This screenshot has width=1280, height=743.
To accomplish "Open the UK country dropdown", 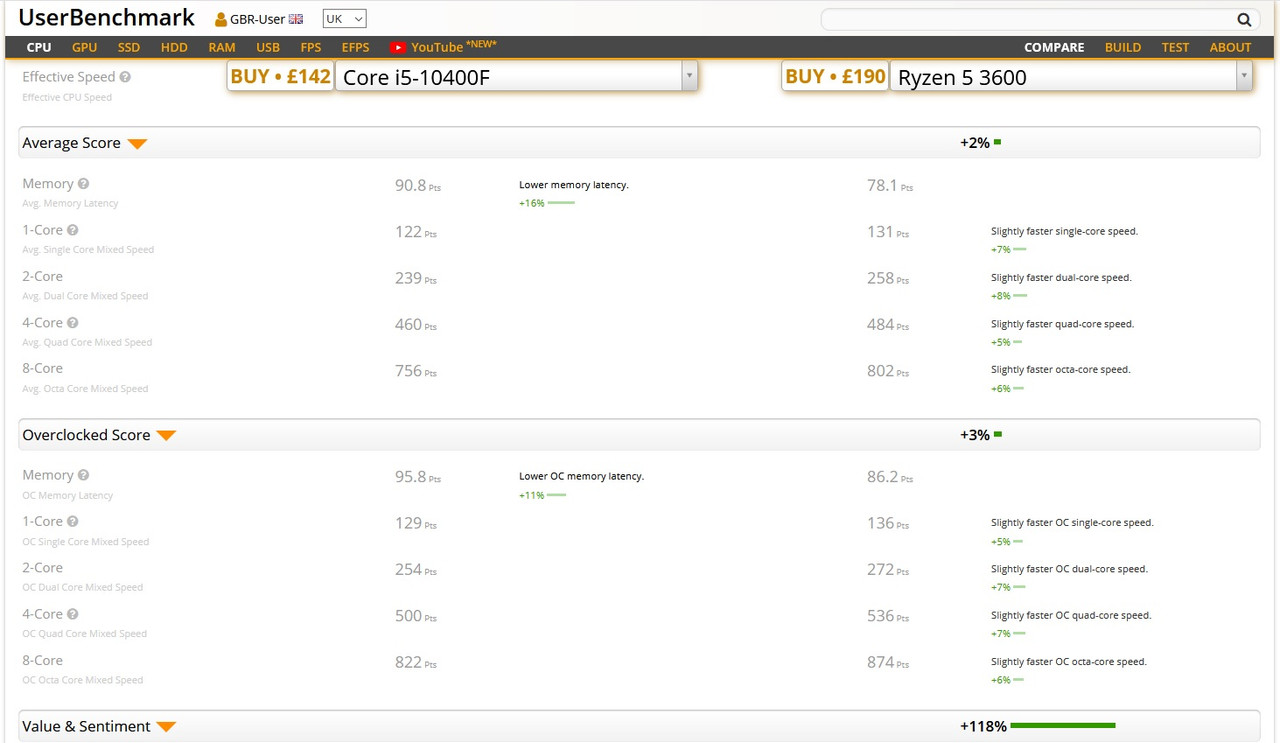I will 344,19.
